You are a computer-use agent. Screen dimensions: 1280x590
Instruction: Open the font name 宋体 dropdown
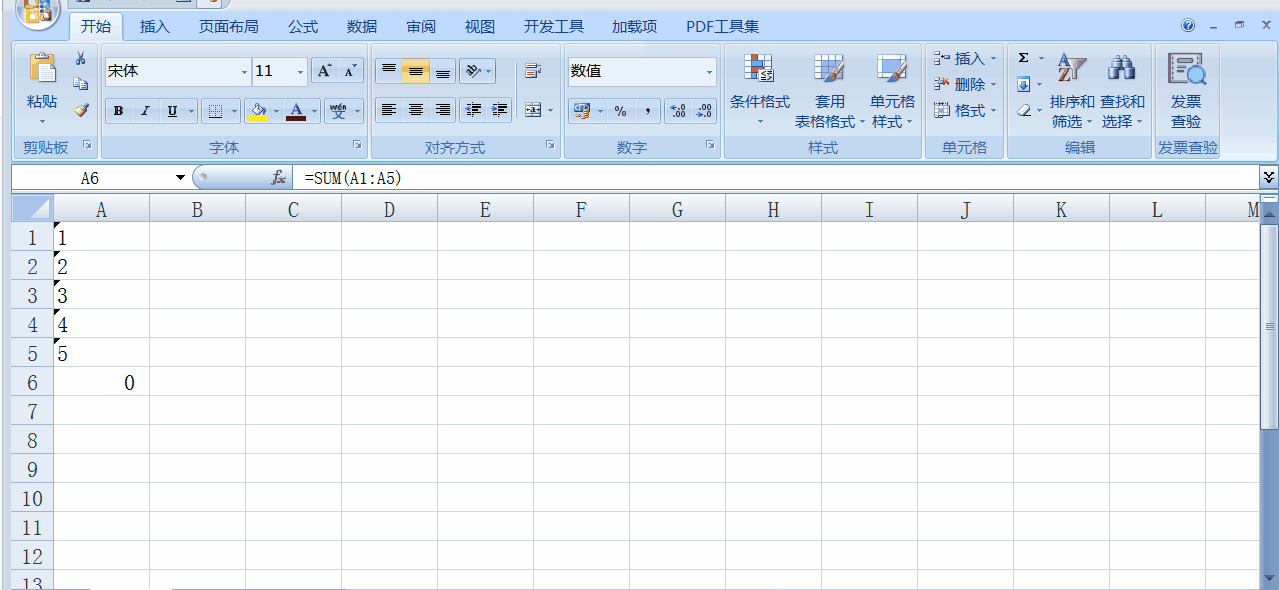(244, 71)
